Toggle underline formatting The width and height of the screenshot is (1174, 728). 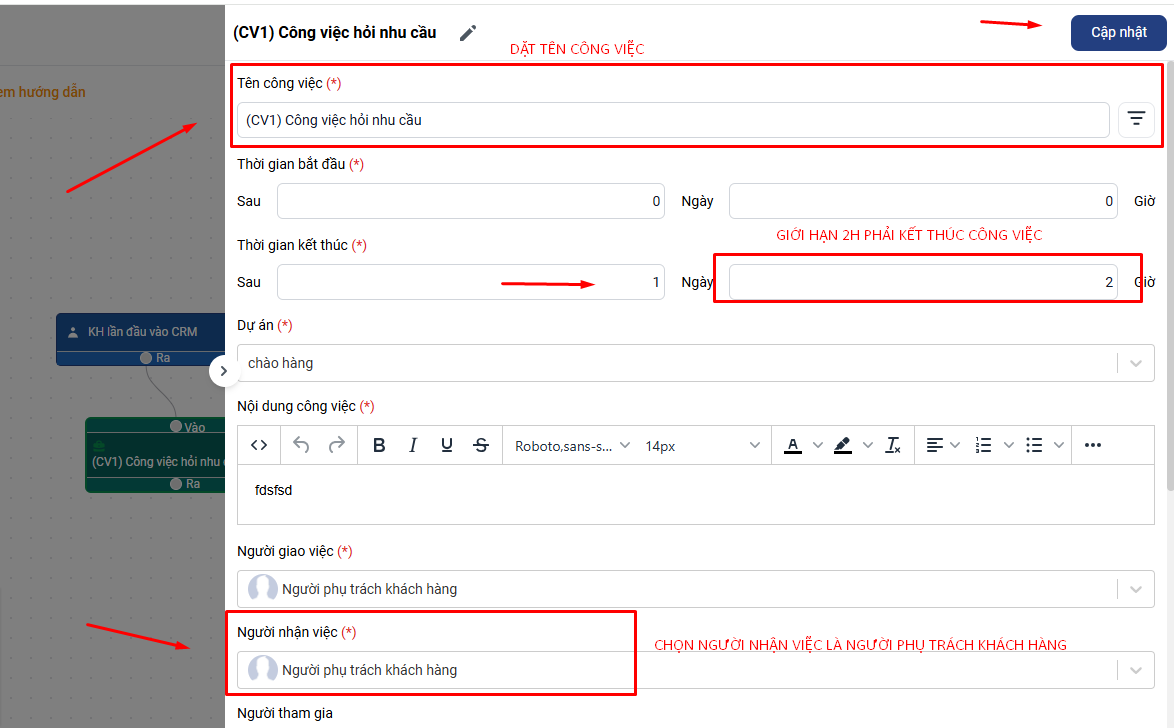[447, 445]
